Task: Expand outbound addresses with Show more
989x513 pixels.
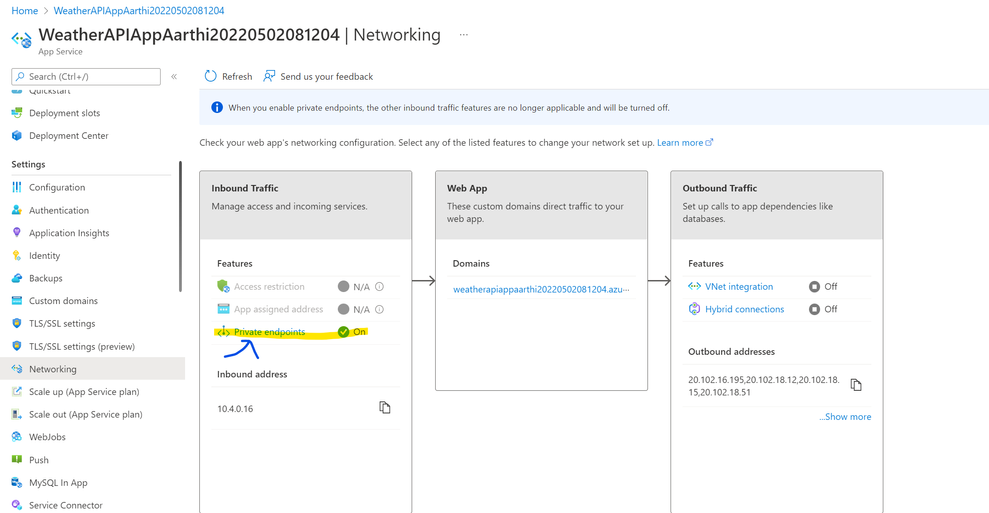Action: tap(845, 416)
